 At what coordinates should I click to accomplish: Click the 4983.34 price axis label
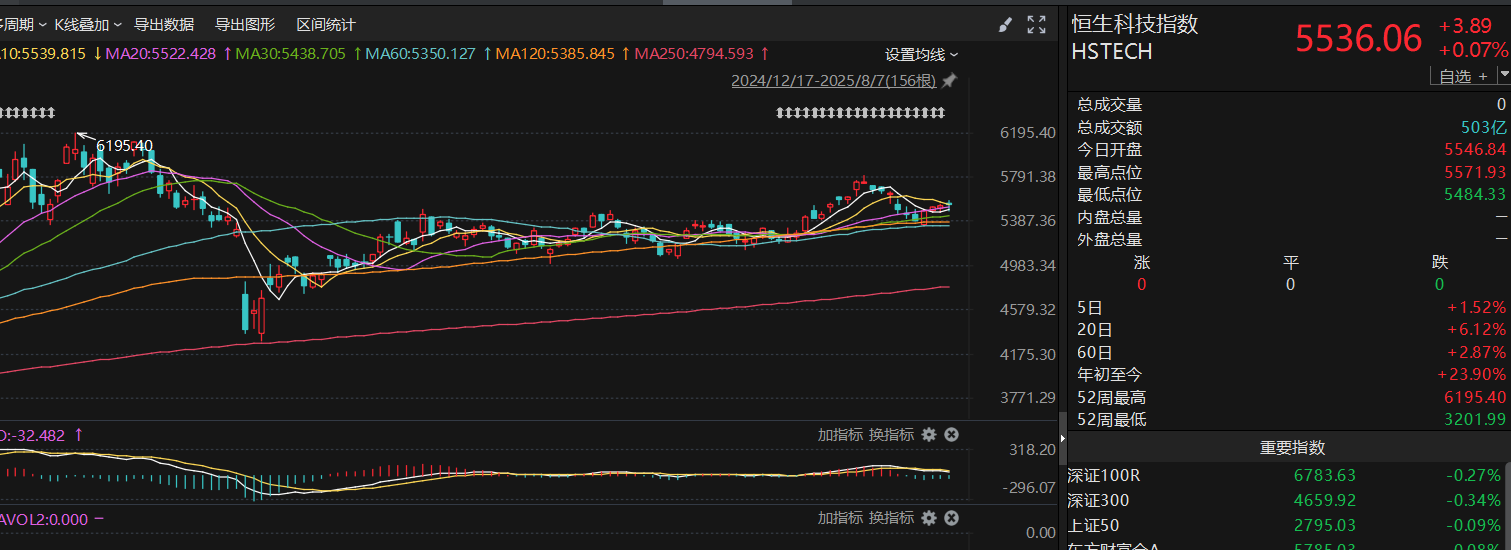(1027, 265)
